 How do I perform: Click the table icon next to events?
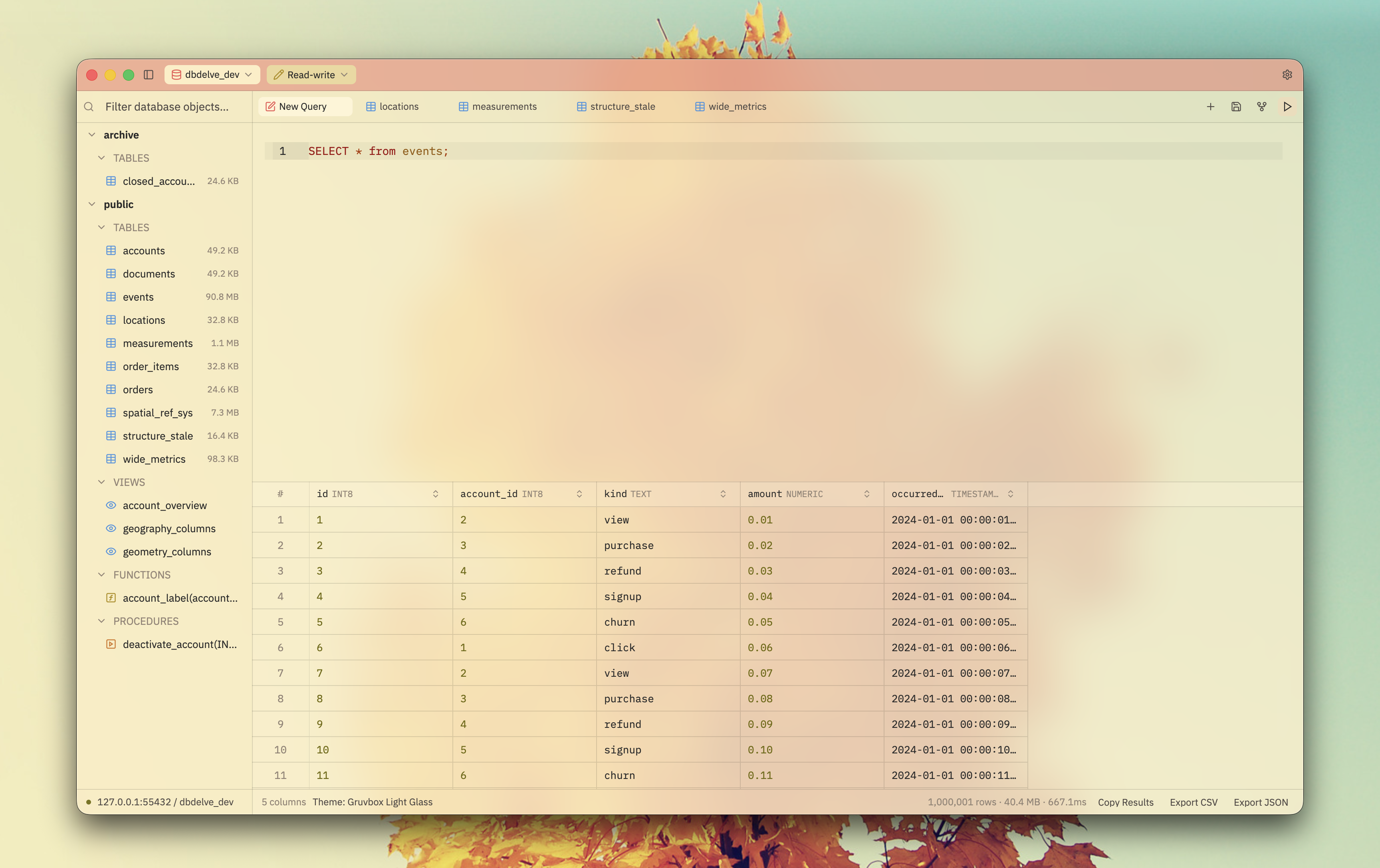point(111,297)
